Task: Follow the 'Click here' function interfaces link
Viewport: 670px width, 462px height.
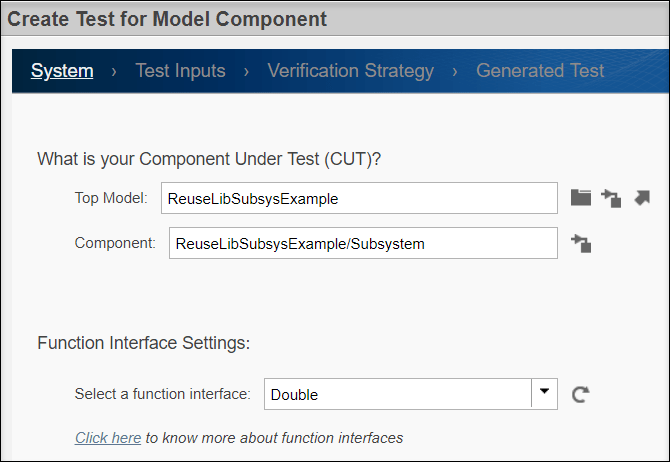Action: 108,438
